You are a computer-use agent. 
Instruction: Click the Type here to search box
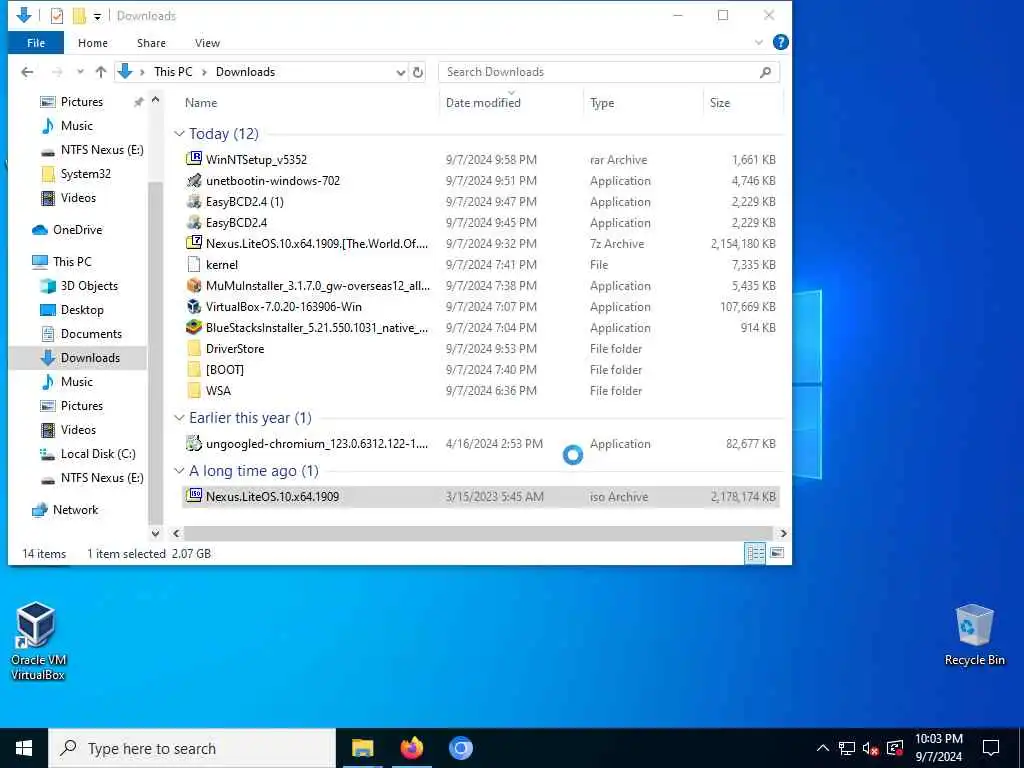click(x=192, y=748)
